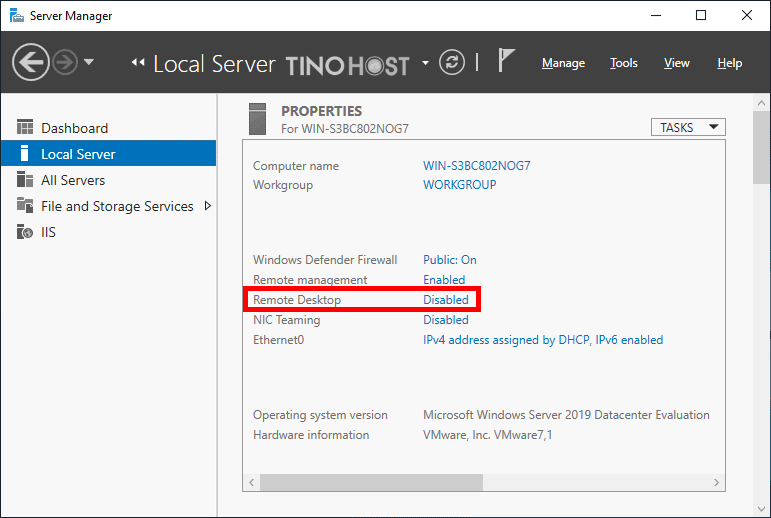
Task: Expand File and Storage Services arrow
Action: tap(208, 206)
